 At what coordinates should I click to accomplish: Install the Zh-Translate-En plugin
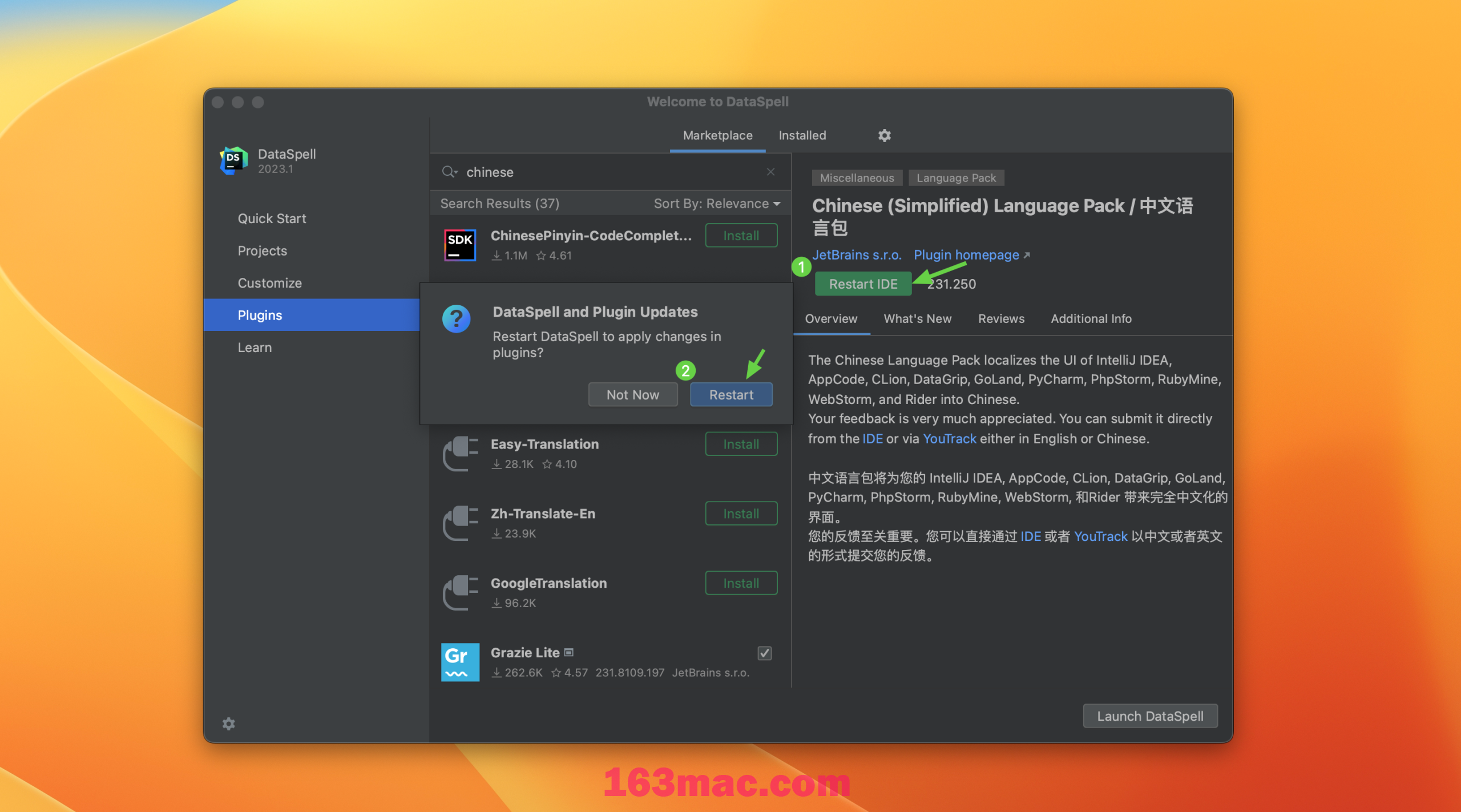tap(741, 514)
